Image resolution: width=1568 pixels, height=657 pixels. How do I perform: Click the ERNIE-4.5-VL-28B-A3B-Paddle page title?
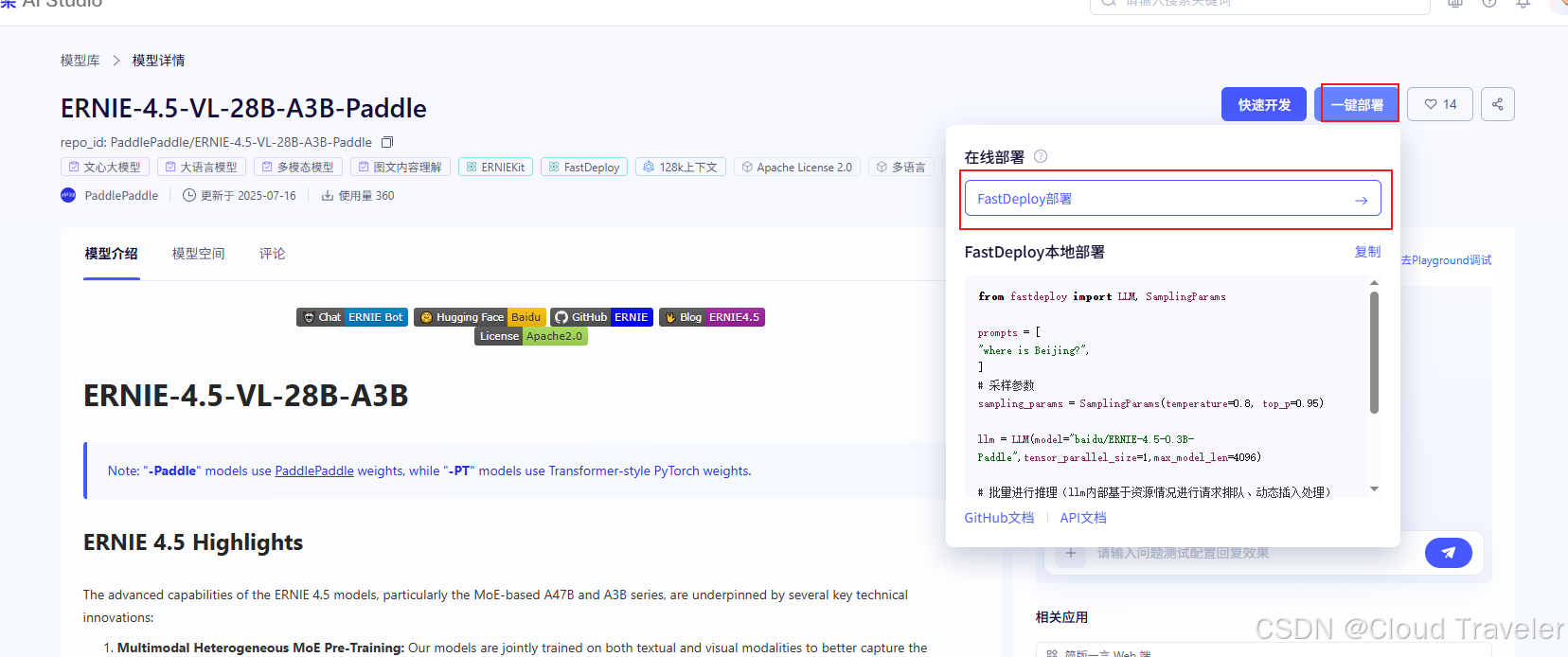tap(243, 109)
